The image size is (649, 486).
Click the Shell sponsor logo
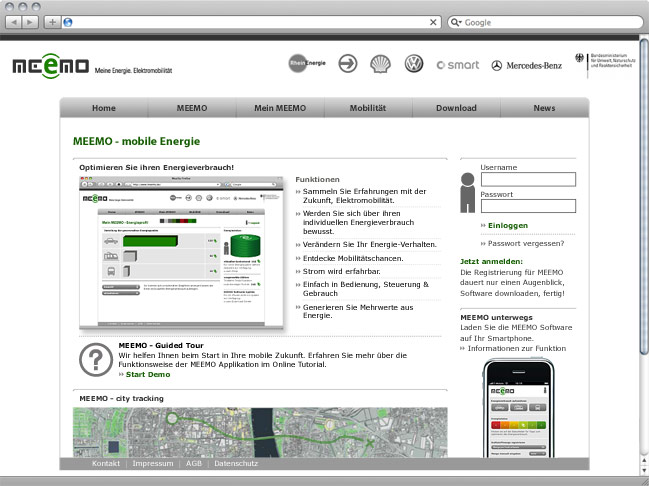point(380,64)
